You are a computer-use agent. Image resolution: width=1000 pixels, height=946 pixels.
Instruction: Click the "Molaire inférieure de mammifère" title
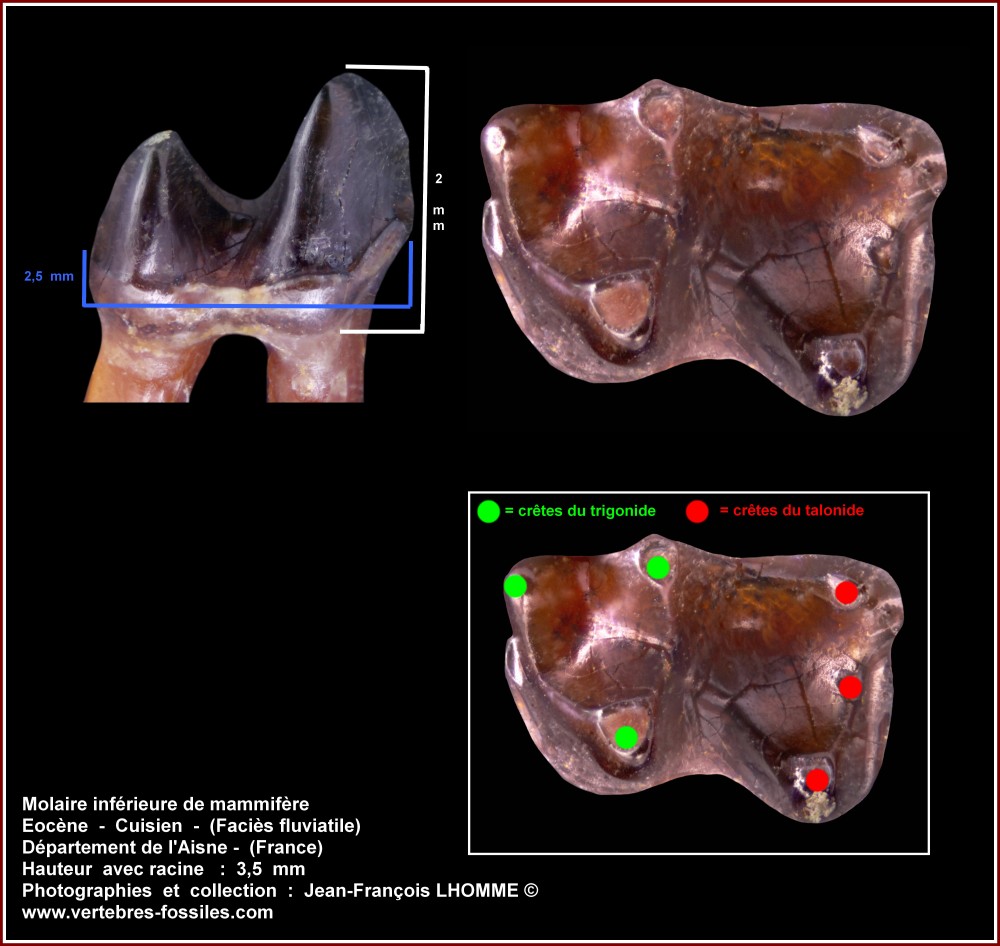click(165, 803)
